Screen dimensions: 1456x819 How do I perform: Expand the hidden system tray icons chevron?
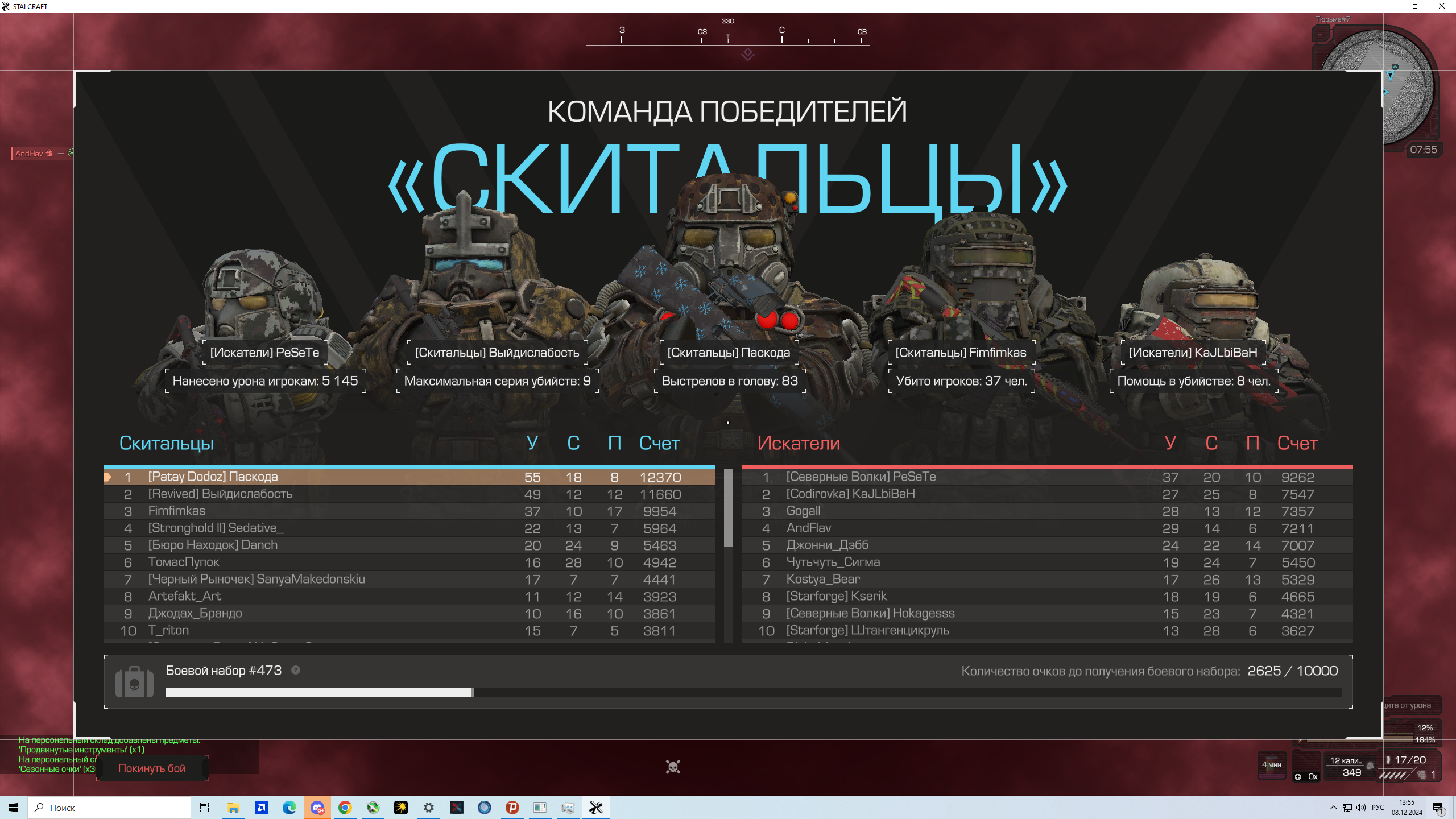1333,808
